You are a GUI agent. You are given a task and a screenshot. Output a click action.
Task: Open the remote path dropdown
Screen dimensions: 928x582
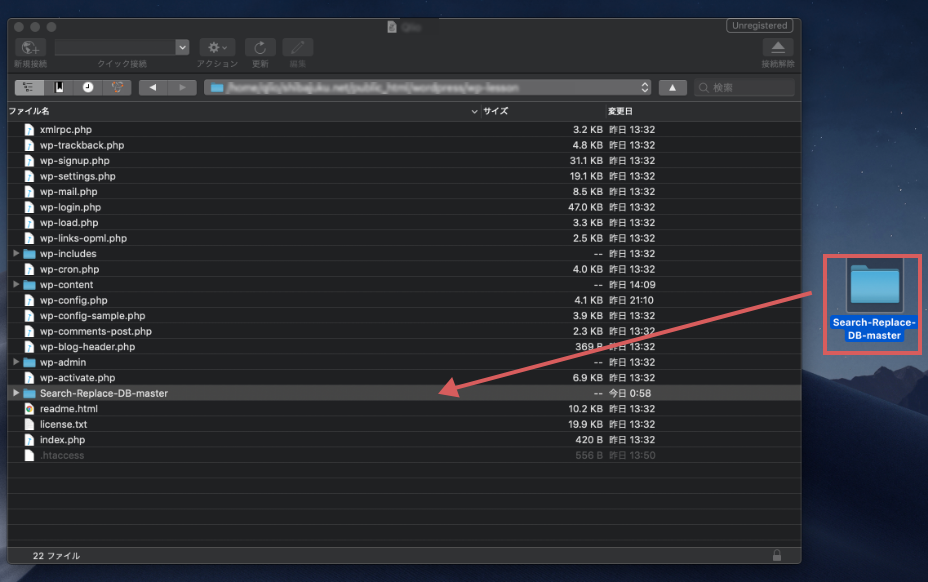(644, 87)
